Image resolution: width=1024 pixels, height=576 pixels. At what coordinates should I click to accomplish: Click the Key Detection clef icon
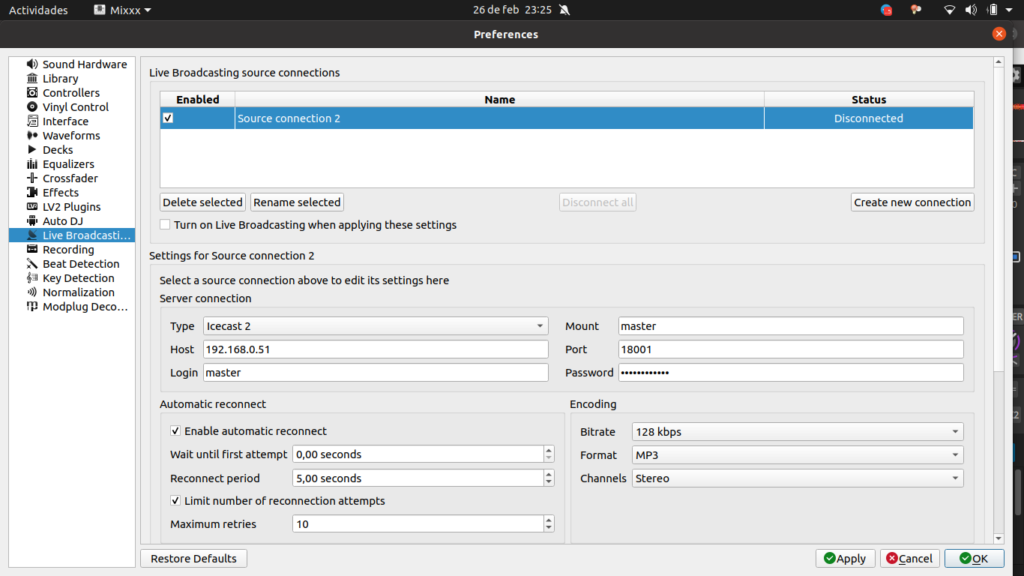32,278
